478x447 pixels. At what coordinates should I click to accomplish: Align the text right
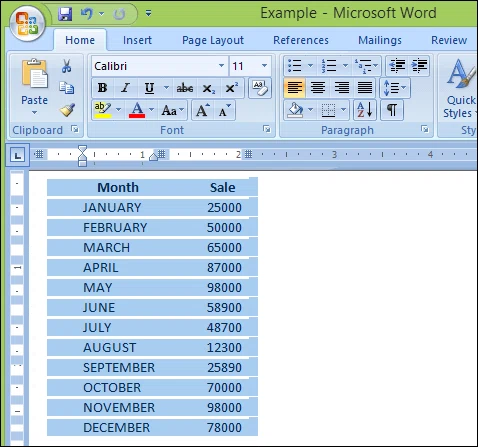coord(341,88)
